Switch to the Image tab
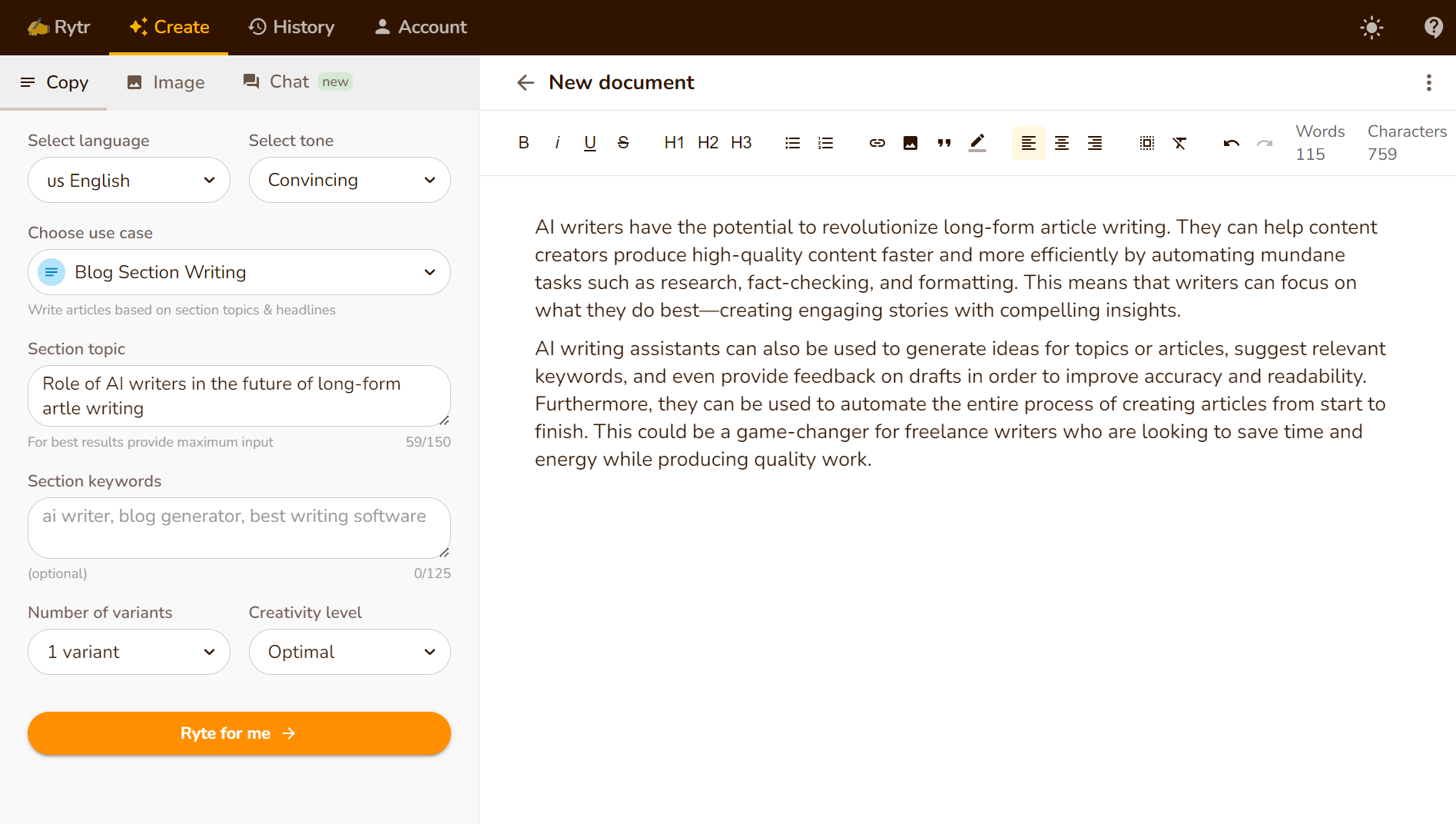The width and height of the screenshot is (1456, 824). tap(166, 82)
